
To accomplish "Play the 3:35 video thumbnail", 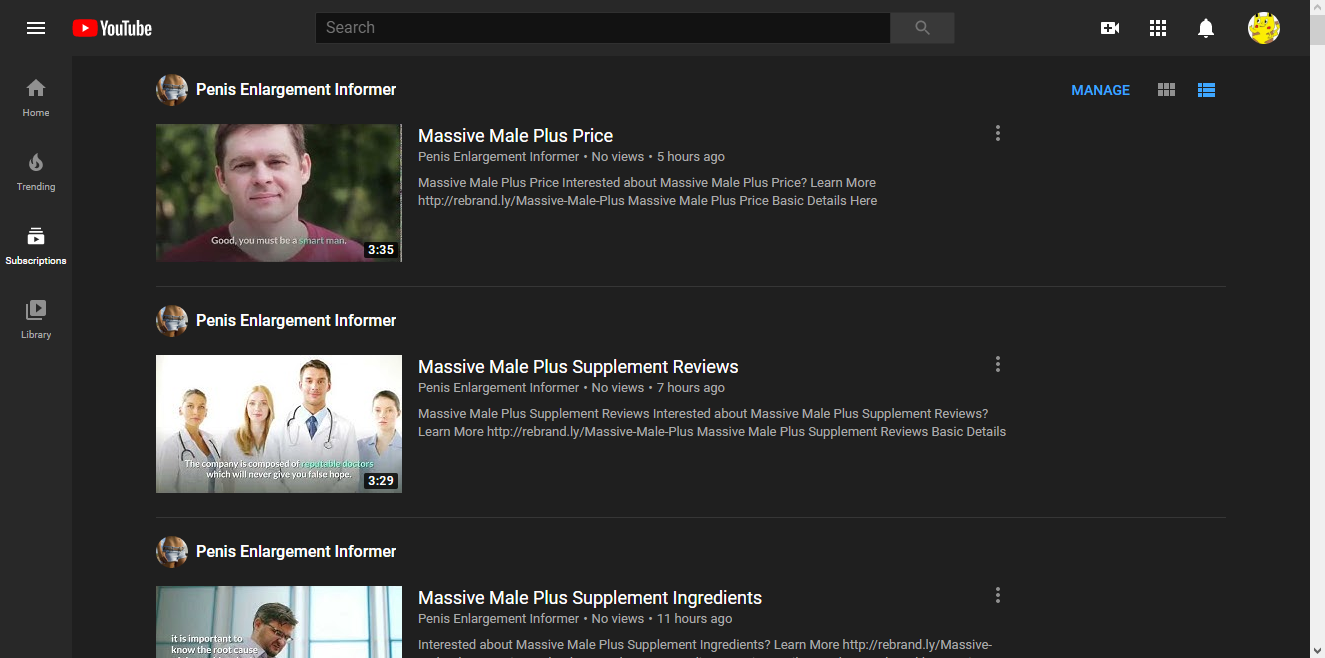I will tap(279, 193).
